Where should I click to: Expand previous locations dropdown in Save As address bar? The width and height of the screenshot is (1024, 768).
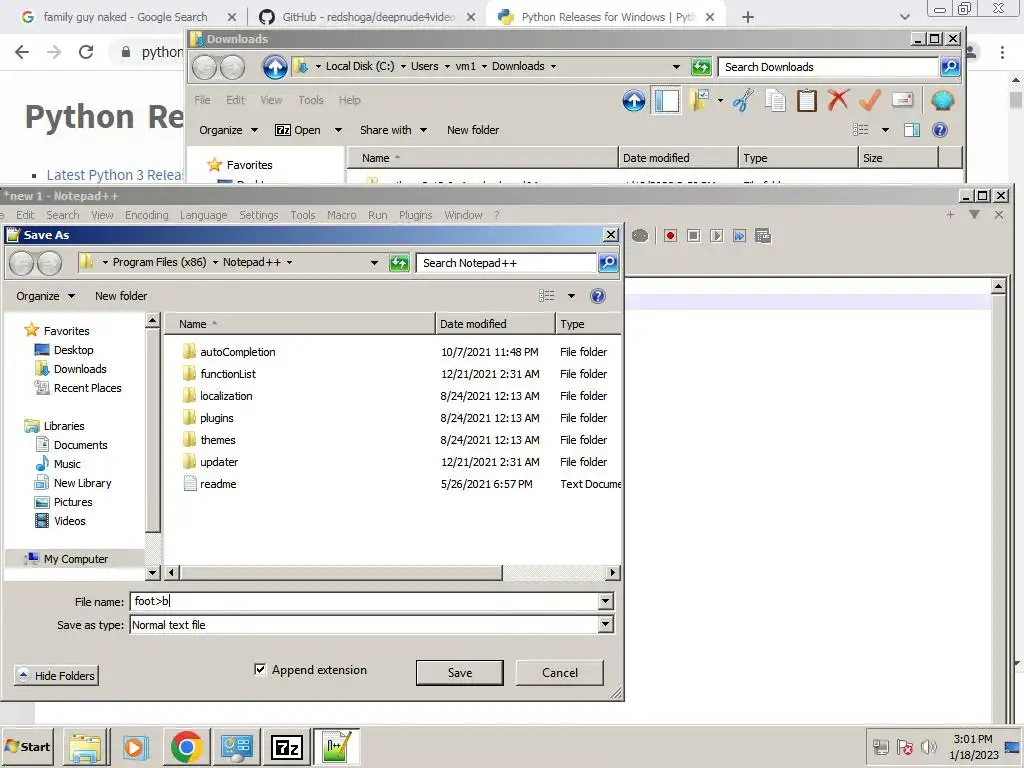[x=374, y=263]
